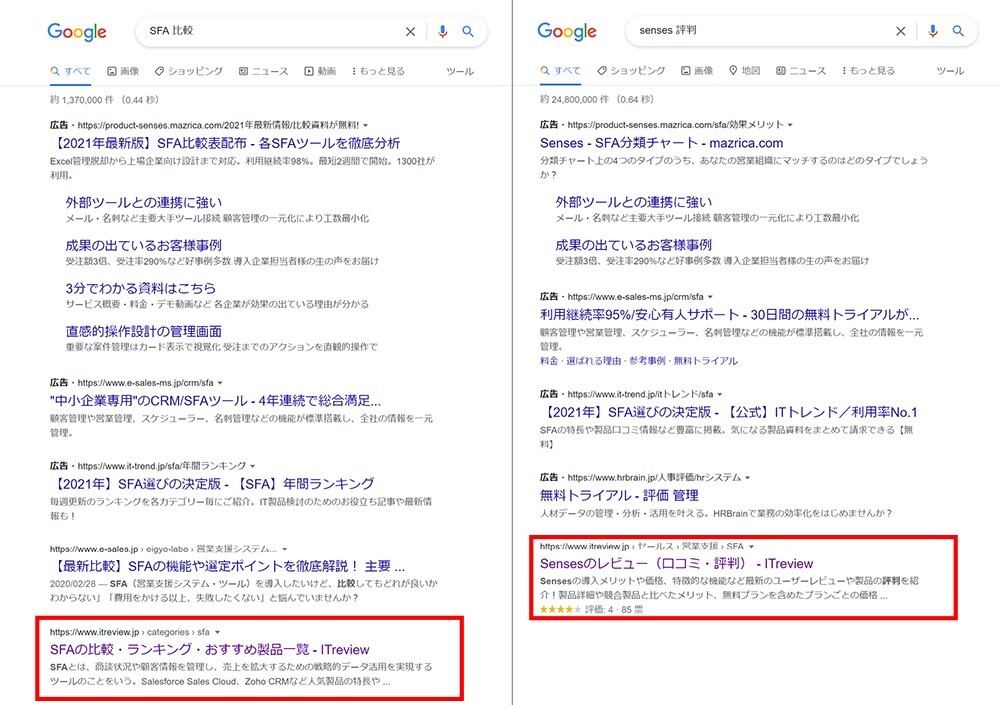Image resolution: width=1000 pixels, height=705 pixels.
Task: Open the 画像 tab on the 'senses 評判' page
Action: point(697,71)
